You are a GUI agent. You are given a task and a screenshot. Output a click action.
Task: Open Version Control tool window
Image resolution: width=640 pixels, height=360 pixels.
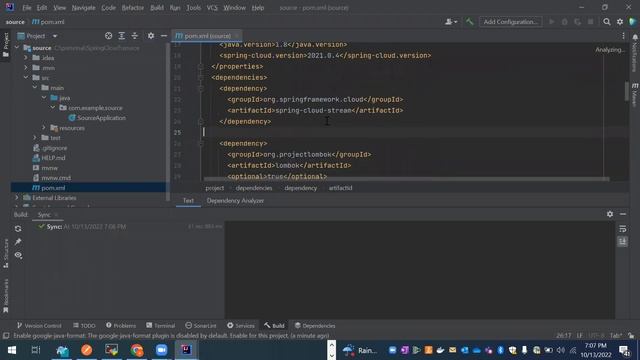click(x=39, y=326)
